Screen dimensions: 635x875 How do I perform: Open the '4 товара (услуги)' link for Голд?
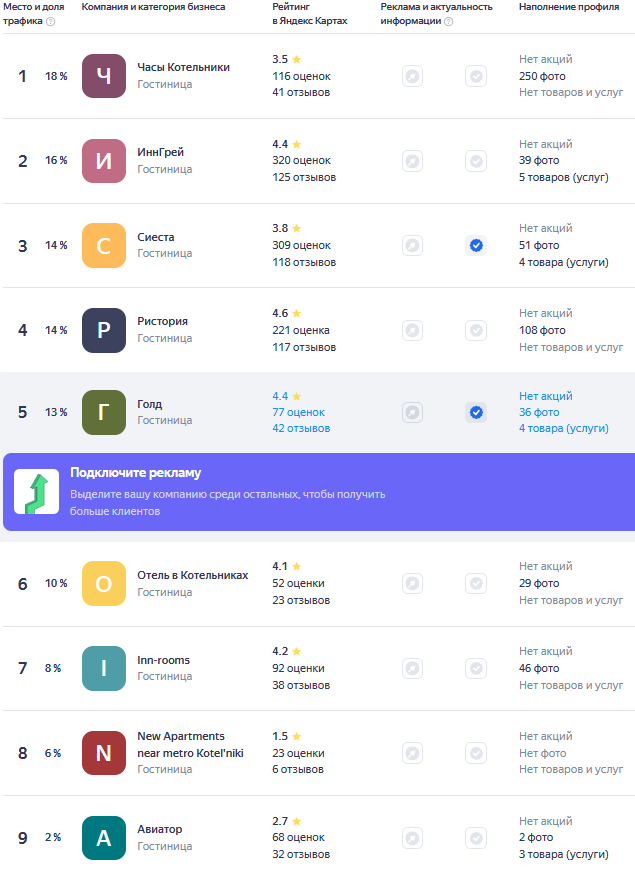(564, 429)
